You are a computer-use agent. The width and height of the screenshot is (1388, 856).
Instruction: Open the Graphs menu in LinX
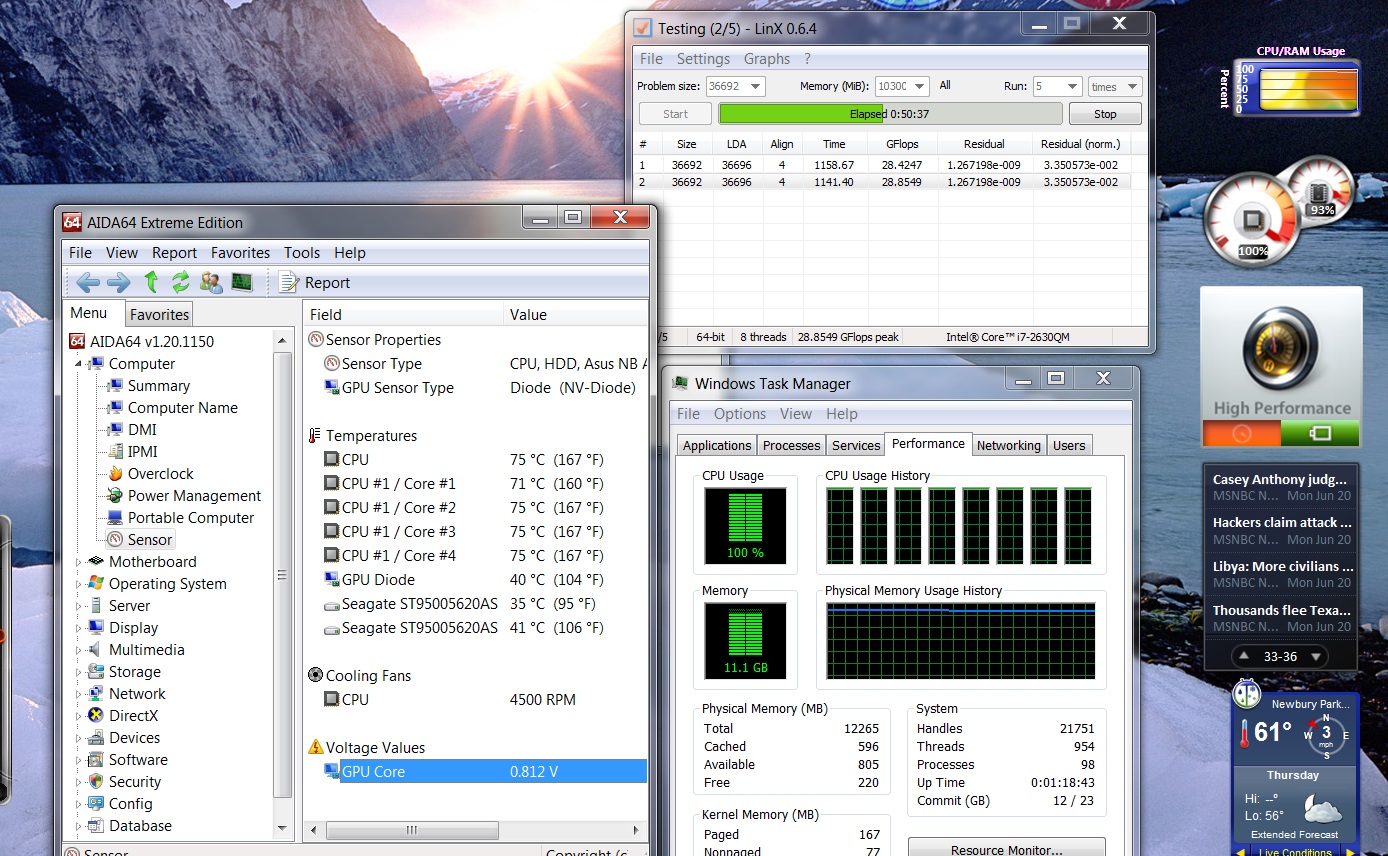pyautogui.click(x=767, y=59)
